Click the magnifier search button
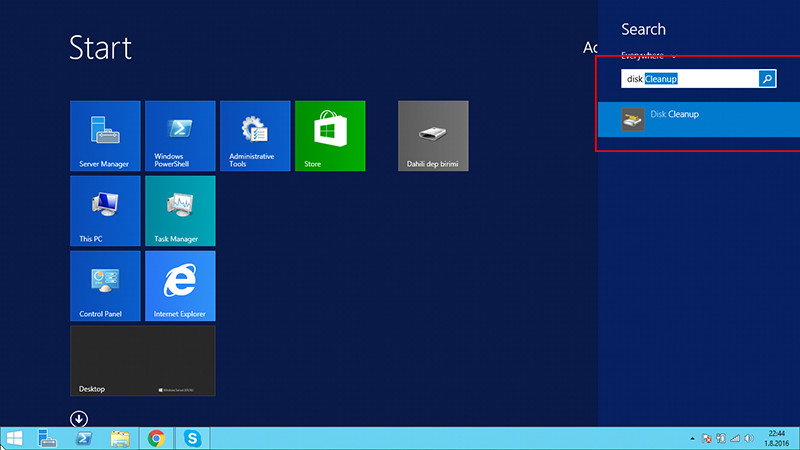 (x=767, y=78)
